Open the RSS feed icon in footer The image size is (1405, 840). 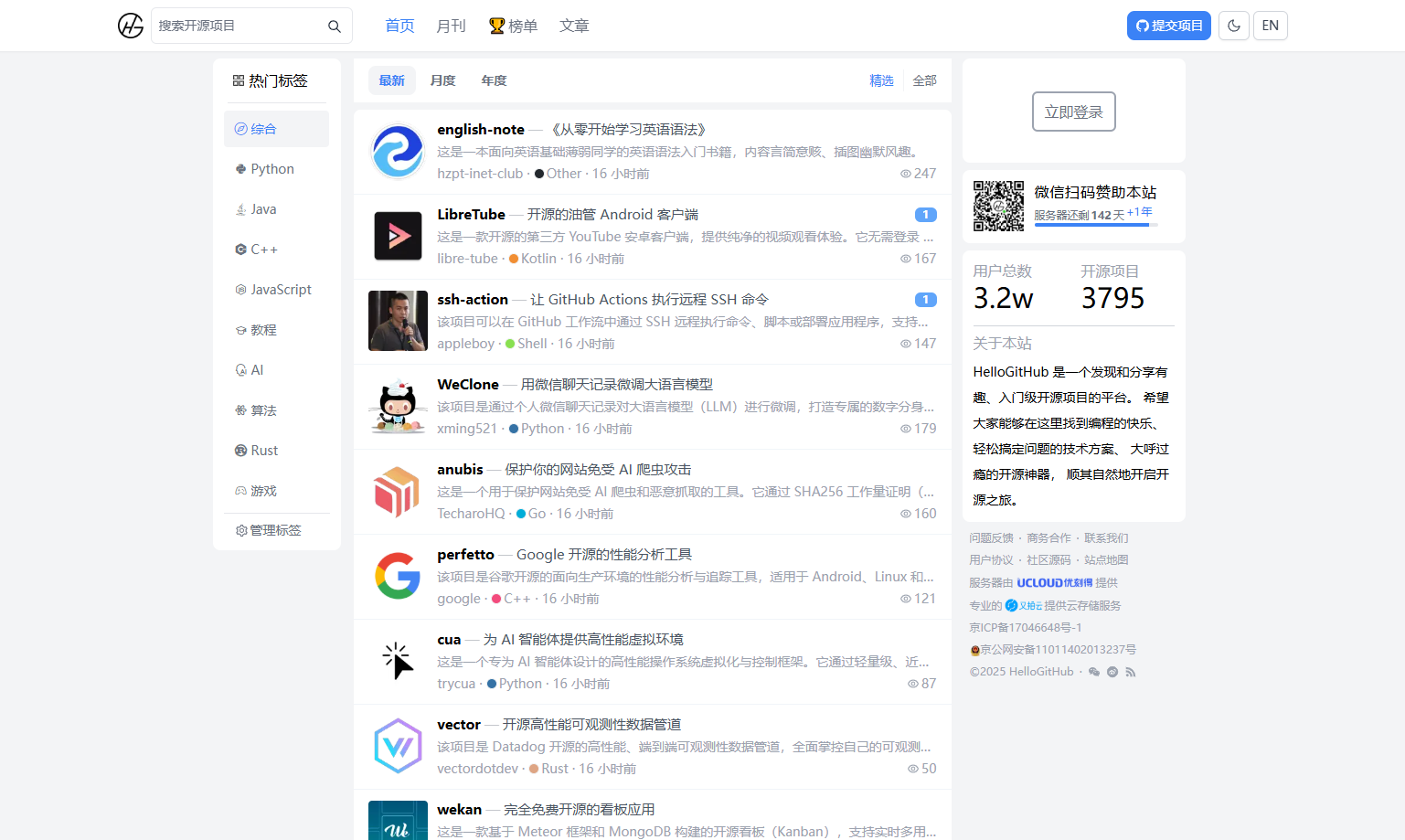click(1131, 672)
